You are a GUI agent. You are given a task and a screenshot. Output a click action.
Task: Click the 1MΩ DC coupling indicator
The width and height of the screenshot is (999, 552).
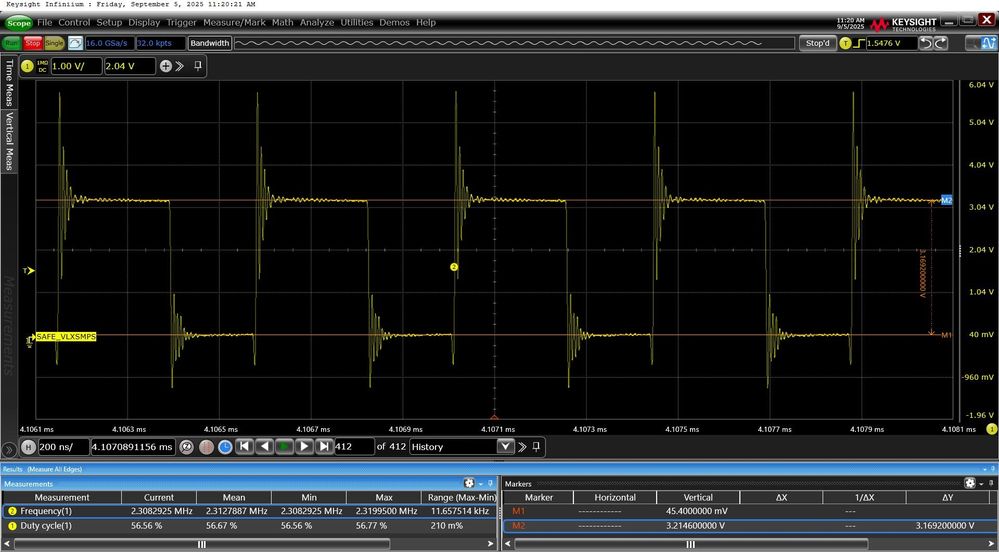[42, 66]
